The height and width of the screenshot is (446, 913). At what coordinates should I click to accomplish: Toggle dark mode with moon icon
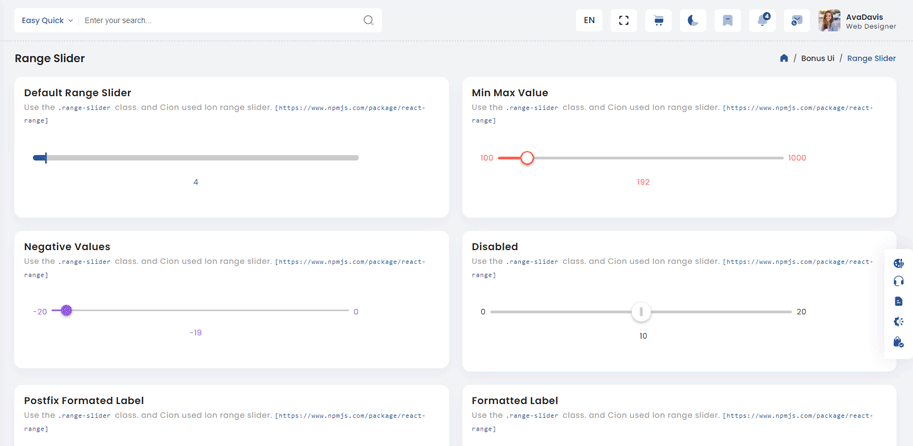pos(693,20)
